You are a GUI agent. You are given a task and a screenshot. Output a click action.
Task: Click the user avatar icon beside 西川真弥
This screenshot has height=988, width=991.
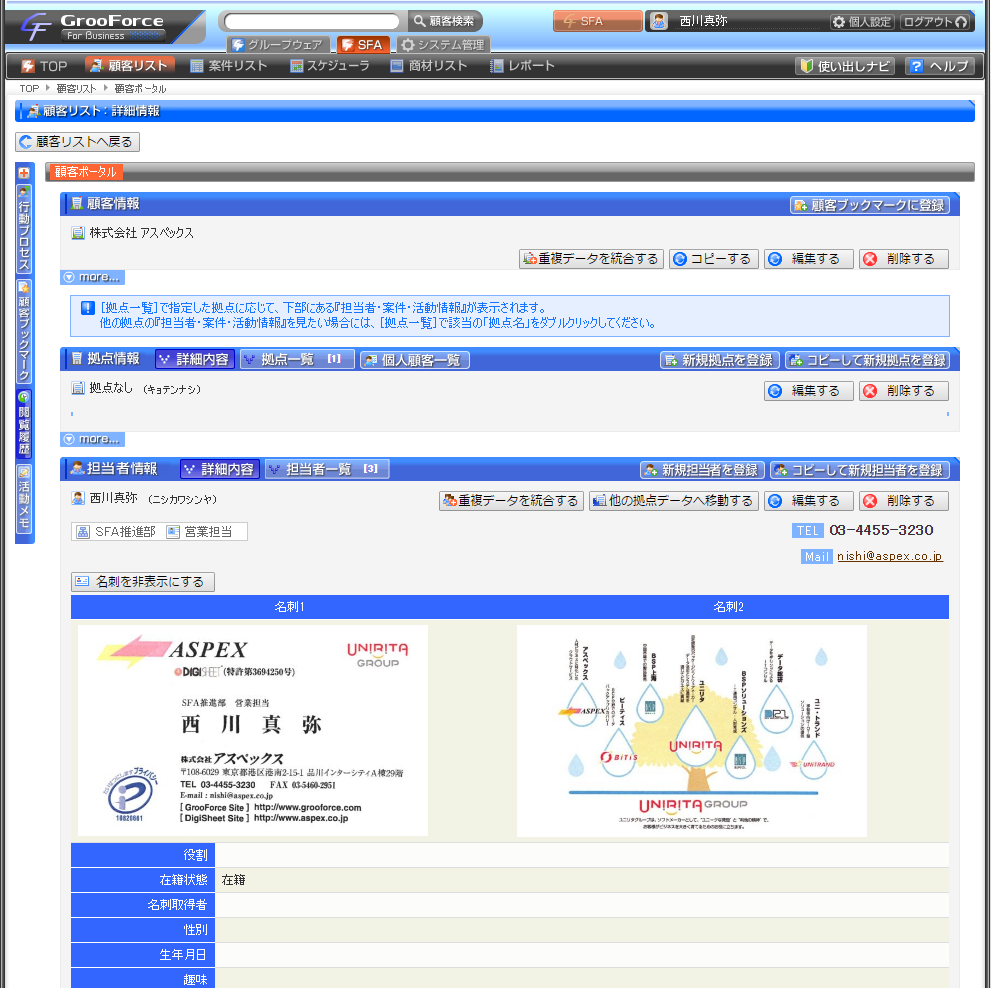coord(659,21)
